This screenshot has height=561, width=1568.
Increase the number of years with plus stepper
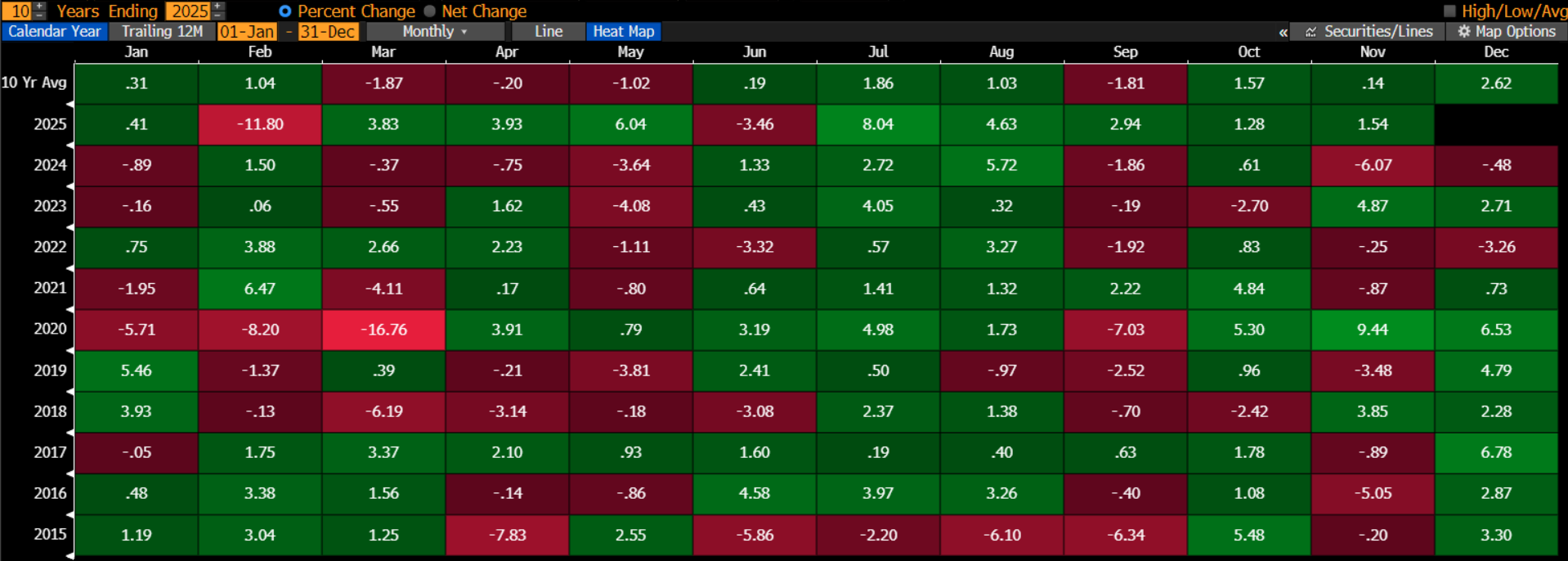tap(39, 6)
